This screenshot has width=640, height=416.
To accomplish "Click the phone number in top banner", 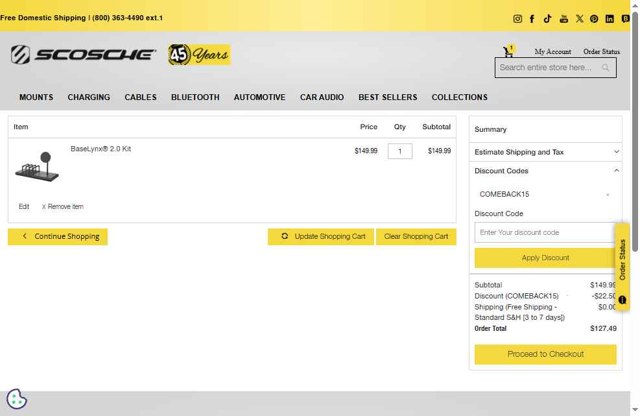I will click(x=127, y=18).
